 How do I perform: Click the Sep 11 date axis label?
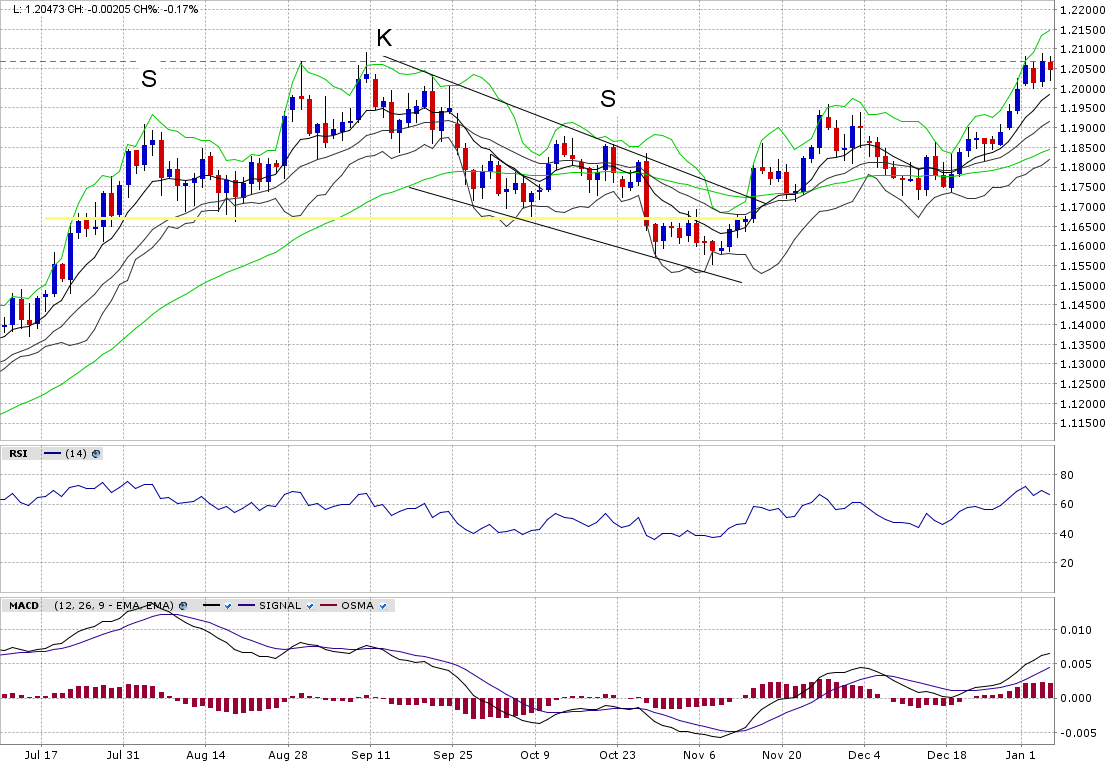tap(370, 756)
